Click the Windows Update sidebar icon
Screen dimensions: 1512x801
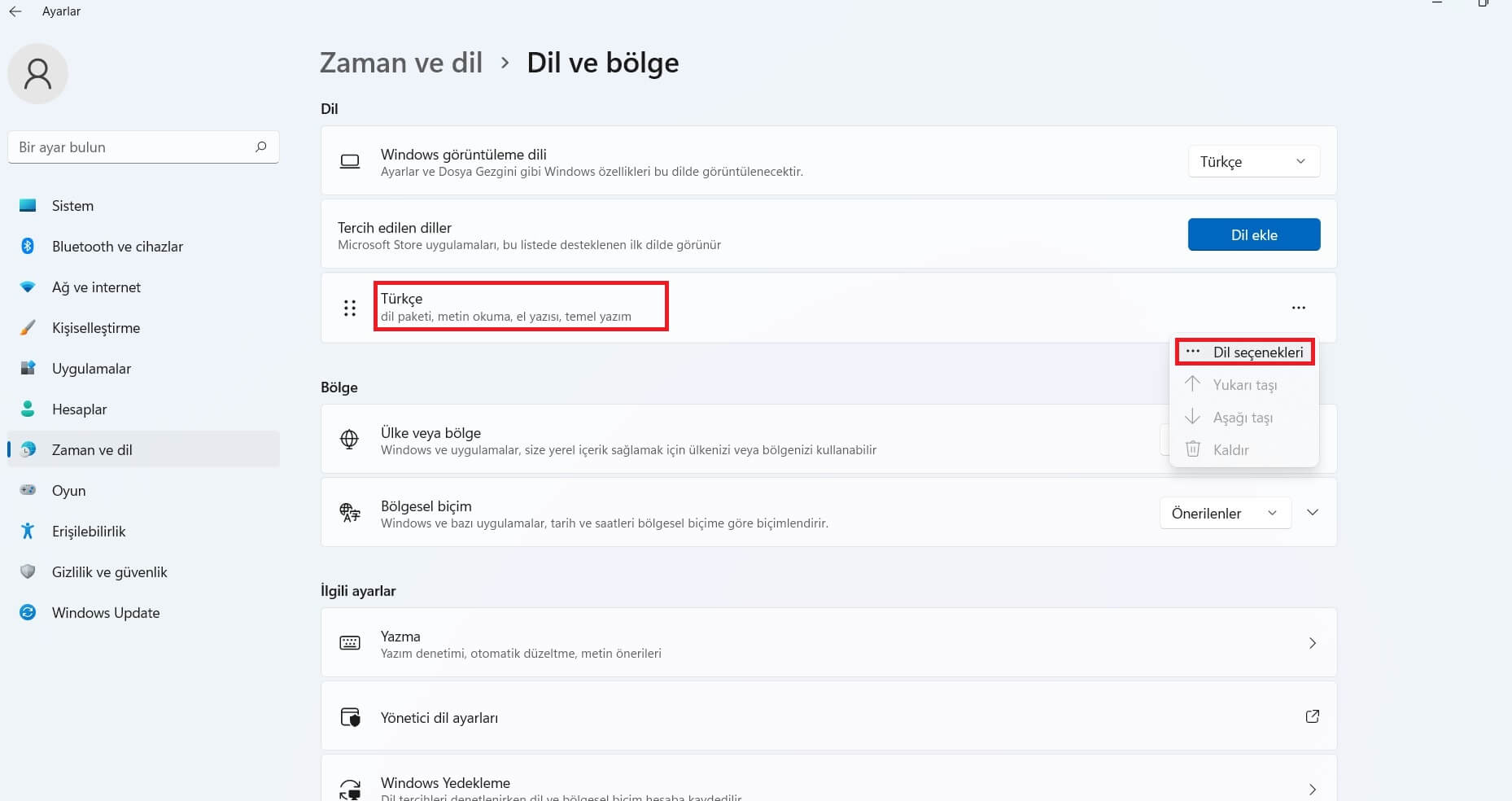(28, 612)
